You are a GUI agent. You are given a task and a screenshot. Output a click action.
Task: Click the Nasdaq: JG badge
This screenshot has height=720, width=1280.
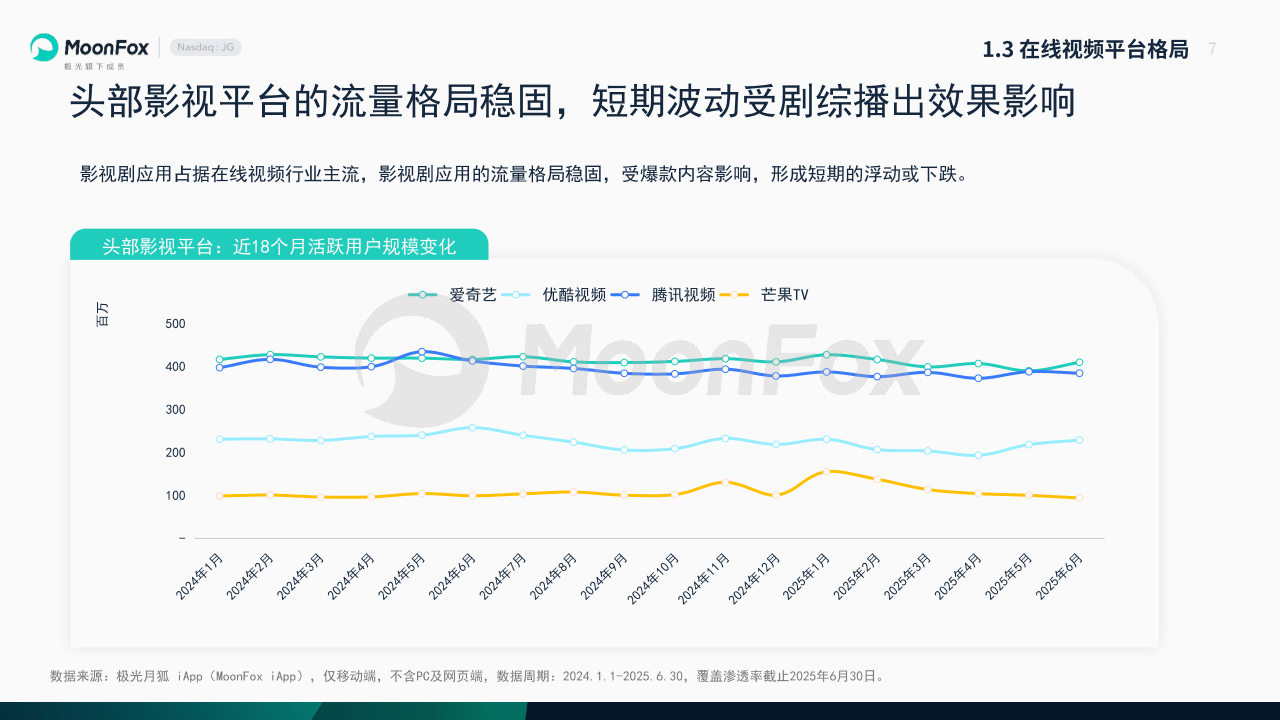[x=205, y=47]
